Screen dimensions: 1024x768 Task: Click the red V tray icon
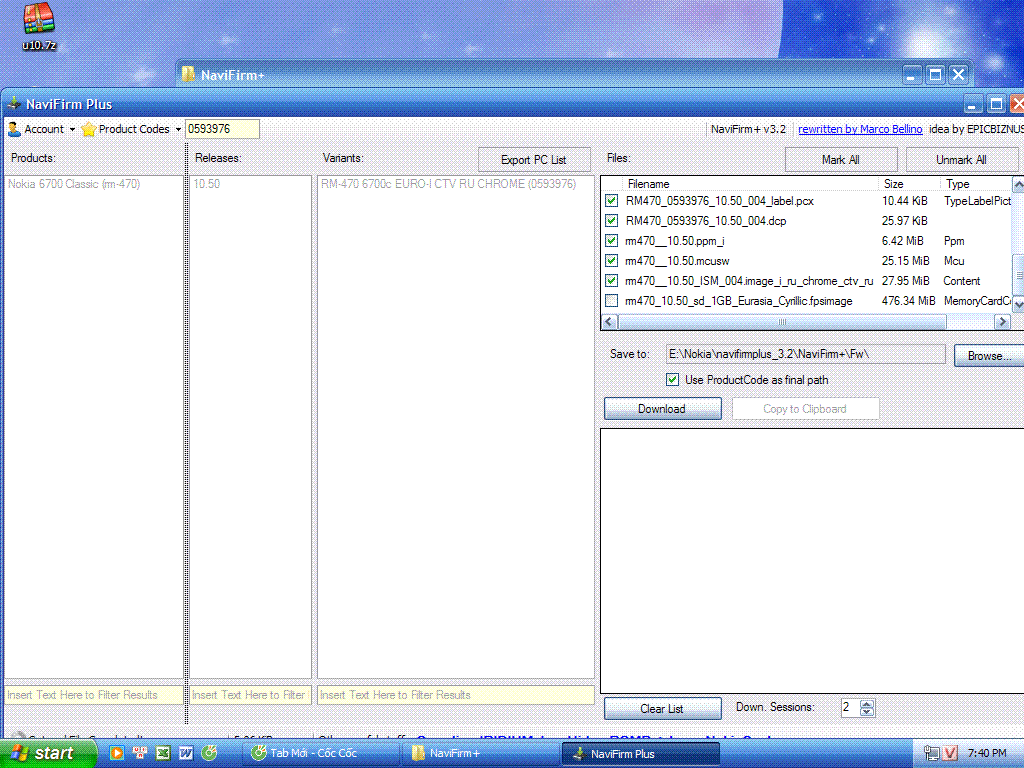click(950, 753)
